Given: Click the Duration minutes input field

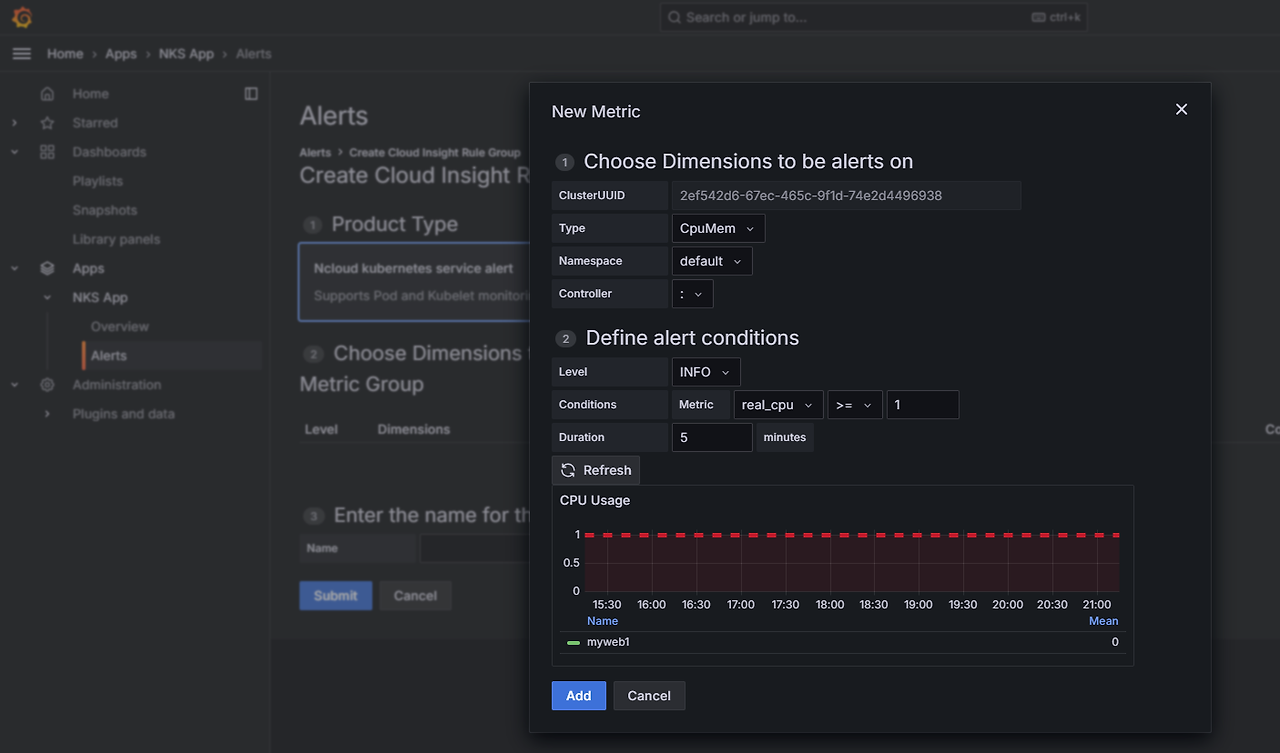Looking at the screenshot, I should 712,438.
